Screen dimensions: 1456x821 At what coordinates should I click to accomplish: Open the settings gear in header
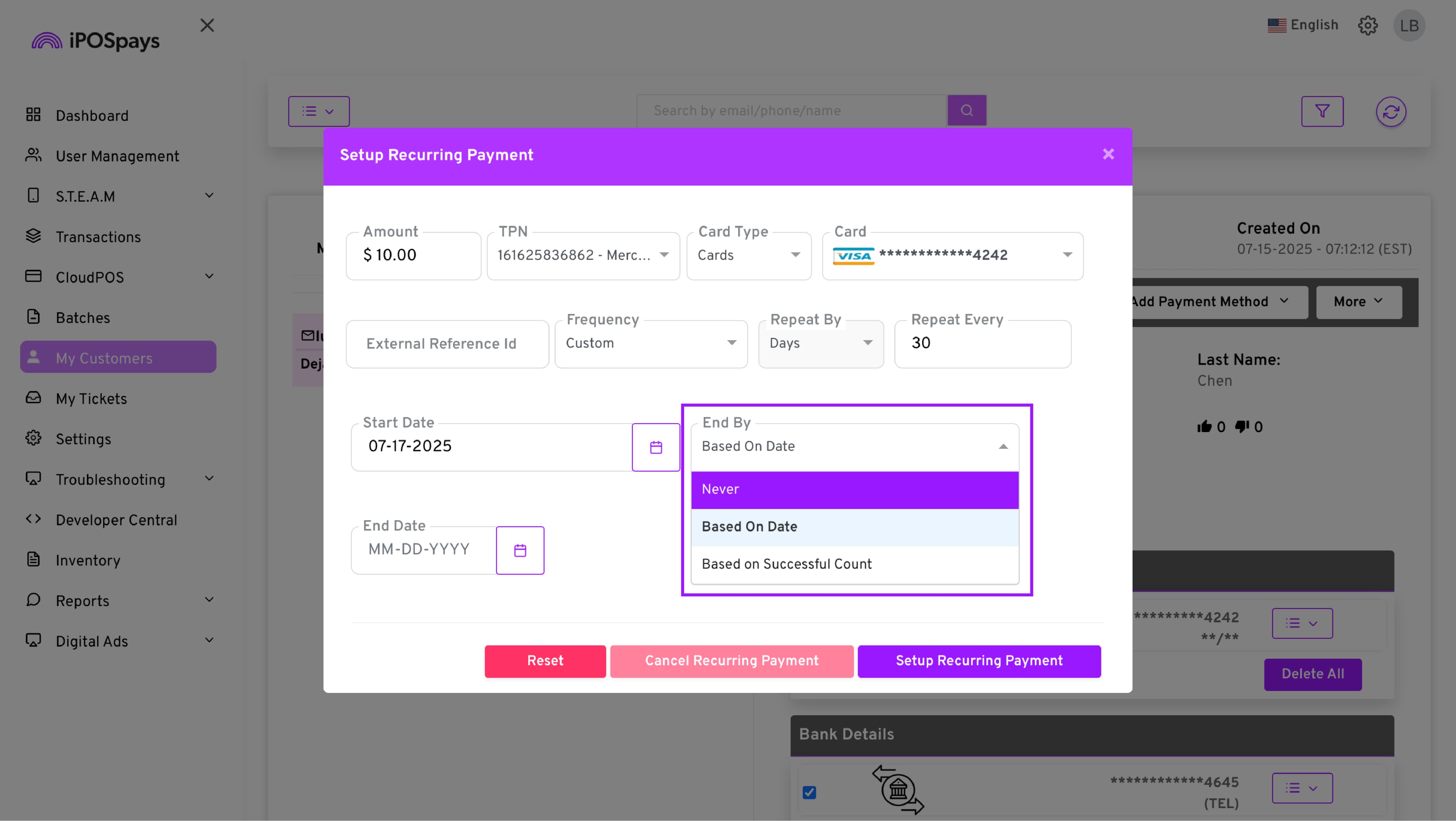tap(1367, 25)
